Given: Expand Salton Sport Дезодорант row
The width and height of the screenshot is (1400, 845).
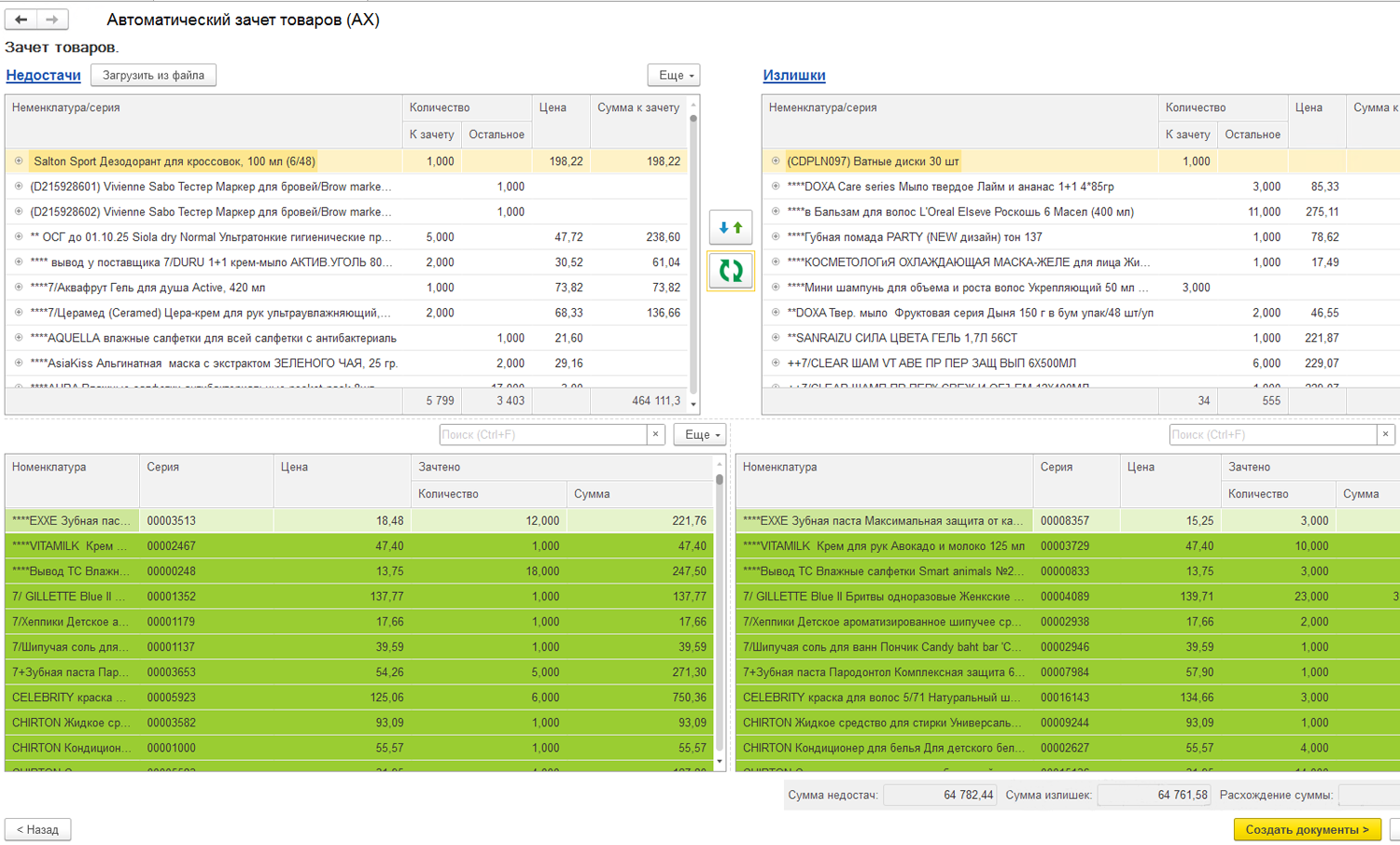Looking at the screenshot, I should pos(19,162).
